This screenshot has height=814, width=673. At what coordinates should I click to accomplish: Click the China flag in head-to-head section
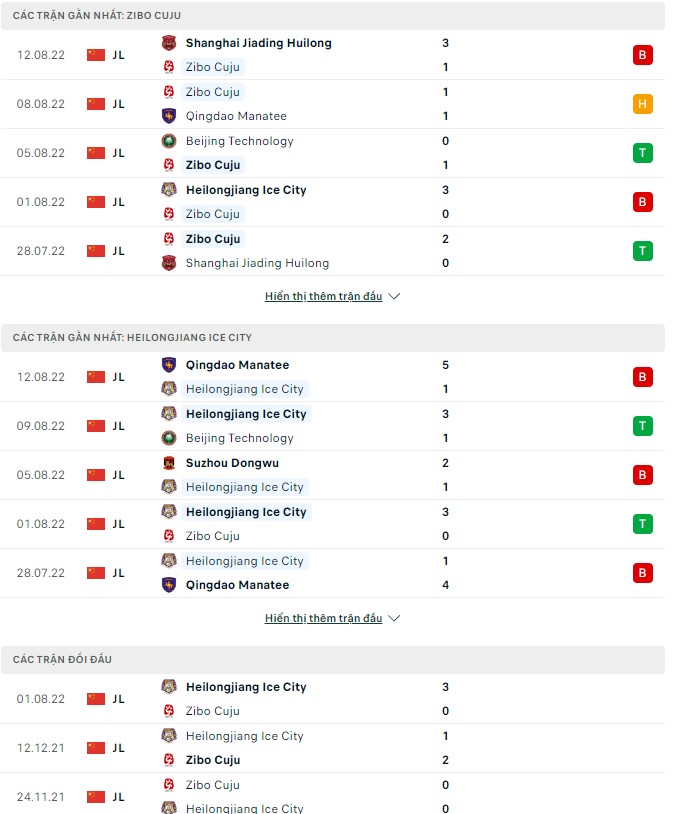click(95, 699)
